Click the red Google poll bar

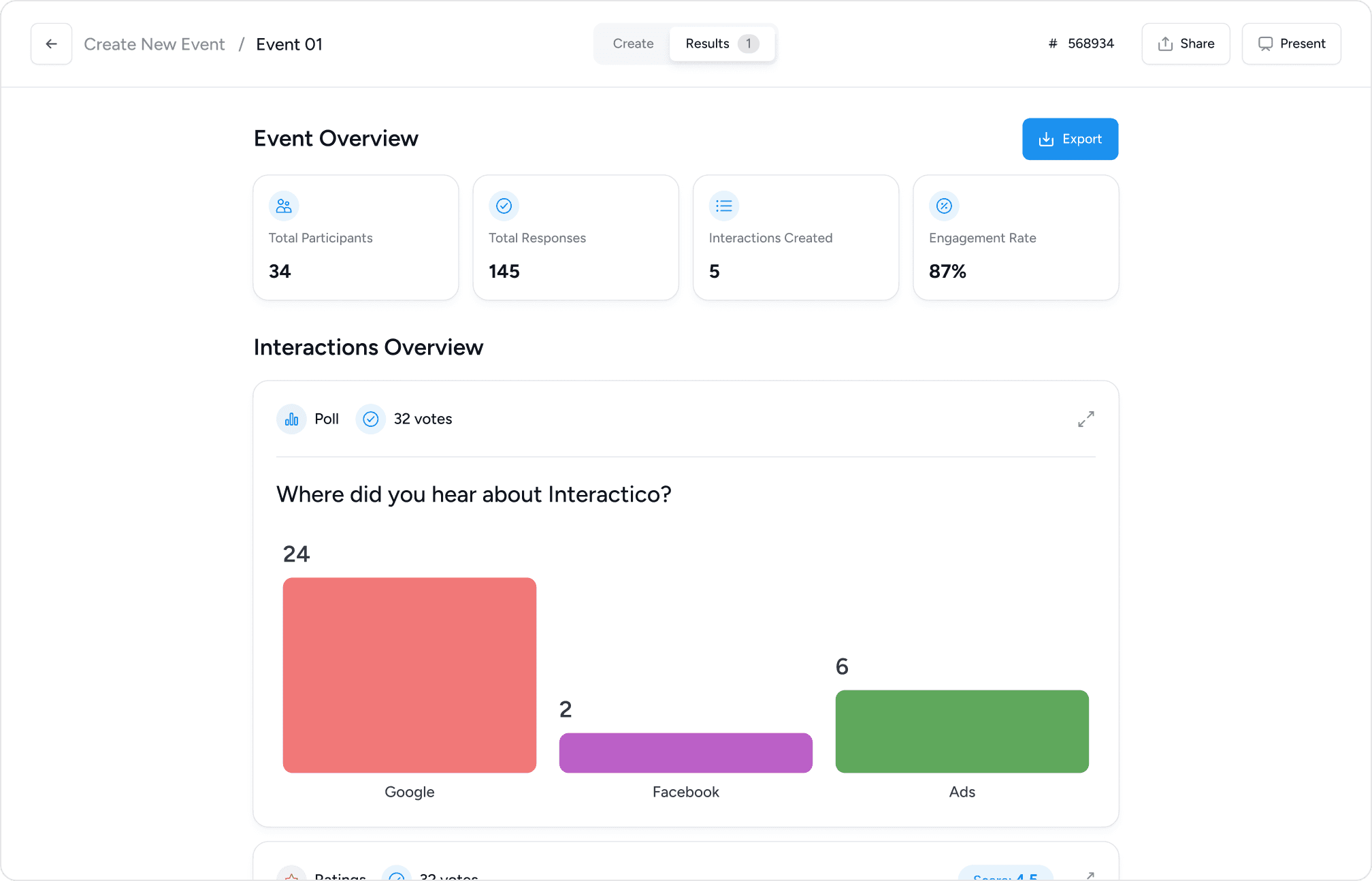pyautogui.click(x=410, y=675)
